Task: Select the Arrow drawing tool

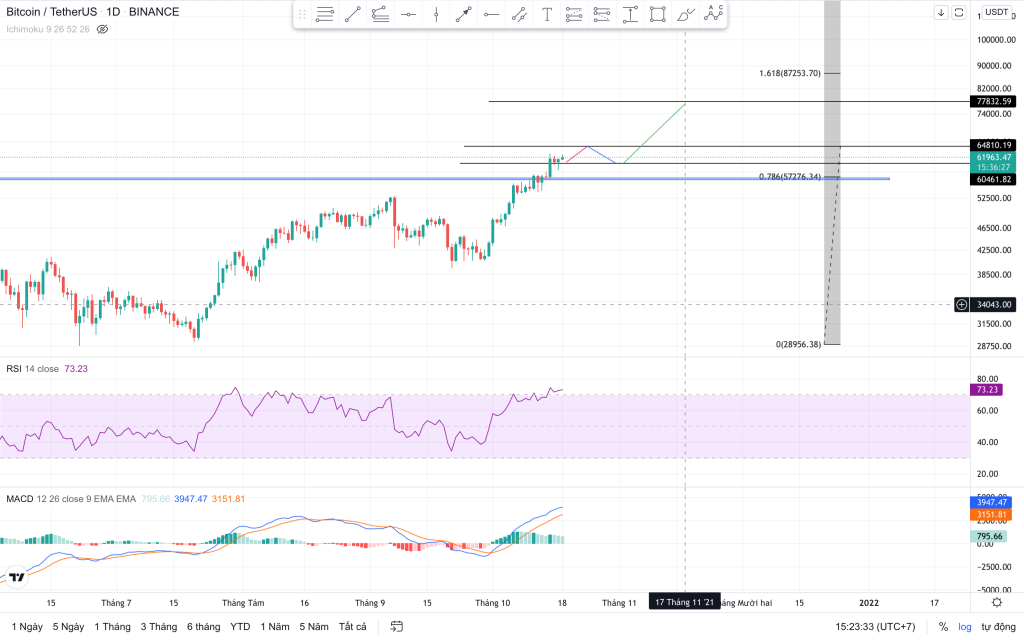Action: pyautogui.click(x=463, y=14)
